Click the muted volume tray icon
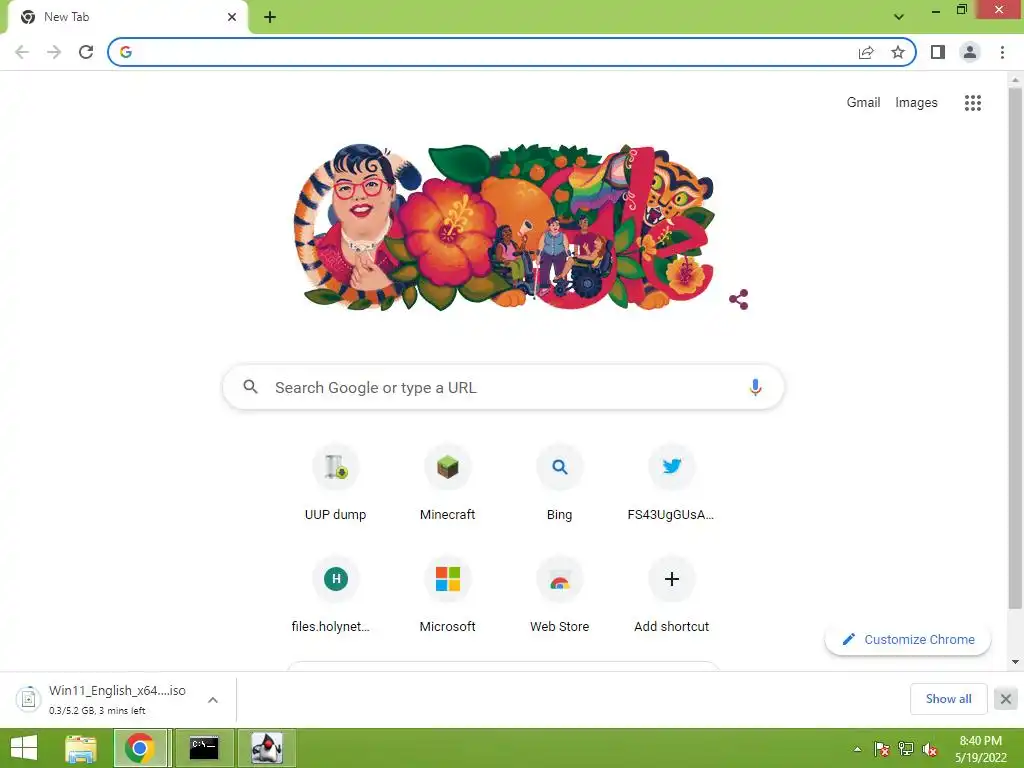This screenshot has height=768, width=1024. coord(930,748)
